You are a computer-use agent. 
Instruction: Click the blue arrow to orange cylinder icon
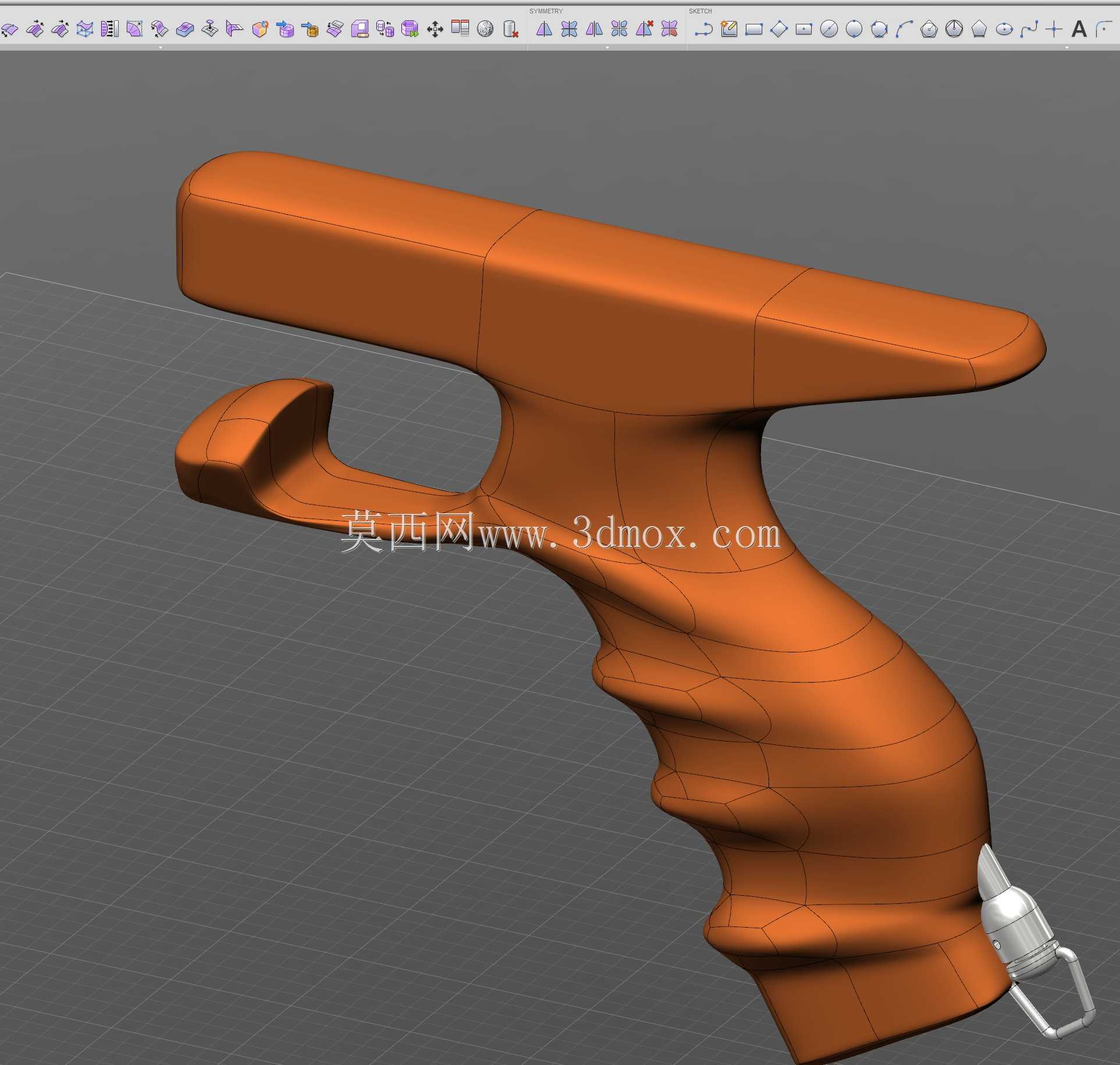click(310, 29)
